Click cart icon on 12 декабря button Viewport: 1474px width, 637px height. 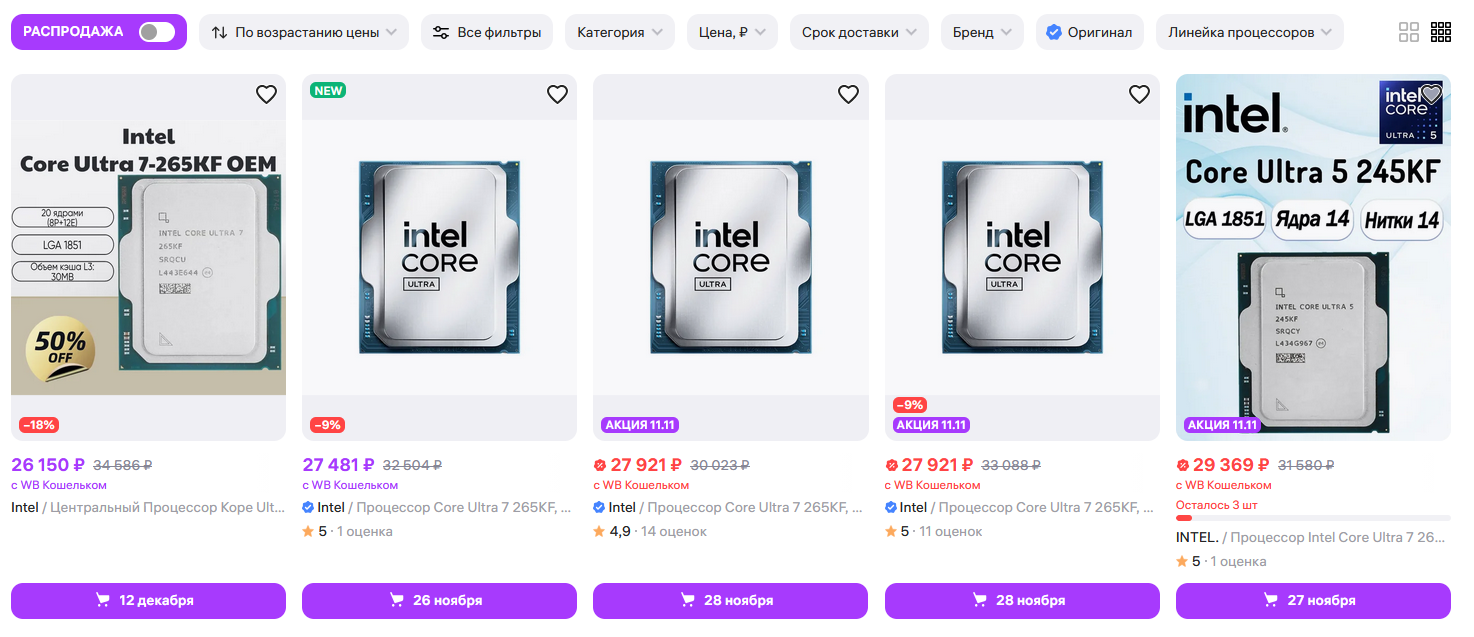pos(102,601)
